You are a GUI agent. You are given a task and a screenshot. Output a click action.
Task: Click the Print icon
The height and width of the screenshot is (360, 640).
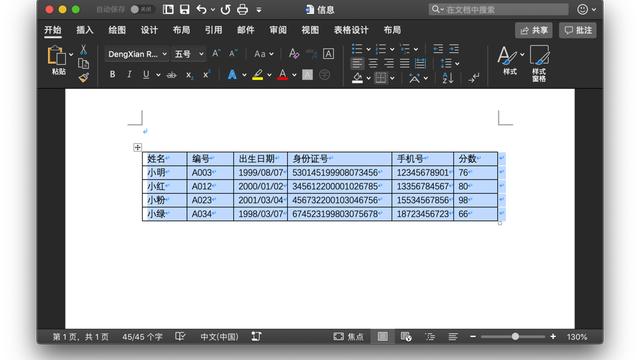tap(242, 9)
